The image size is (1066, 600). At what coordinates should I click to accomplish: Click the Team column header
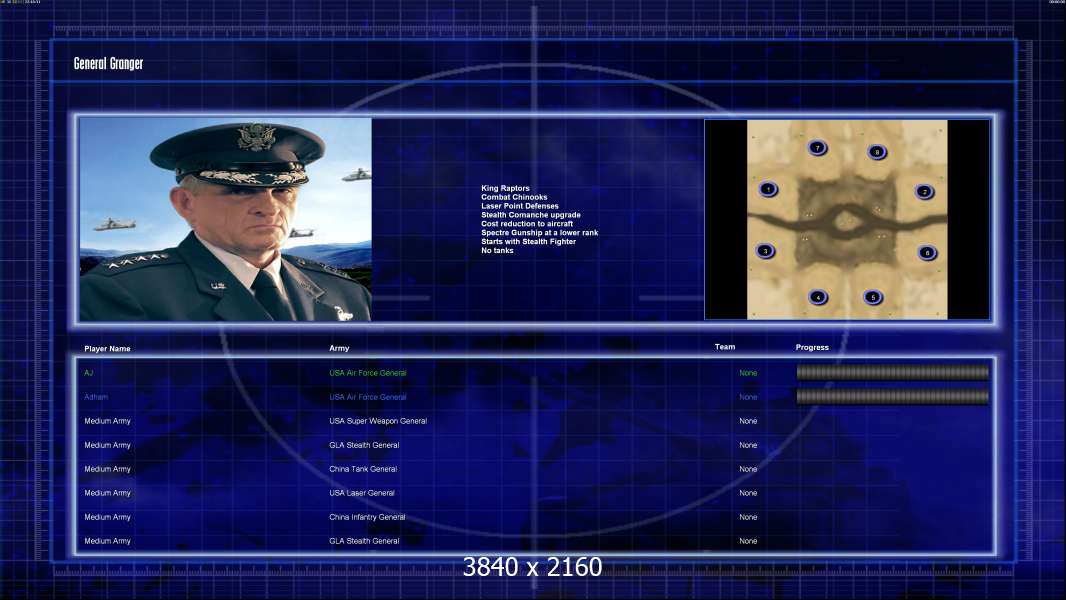click(x=725, y=347)
